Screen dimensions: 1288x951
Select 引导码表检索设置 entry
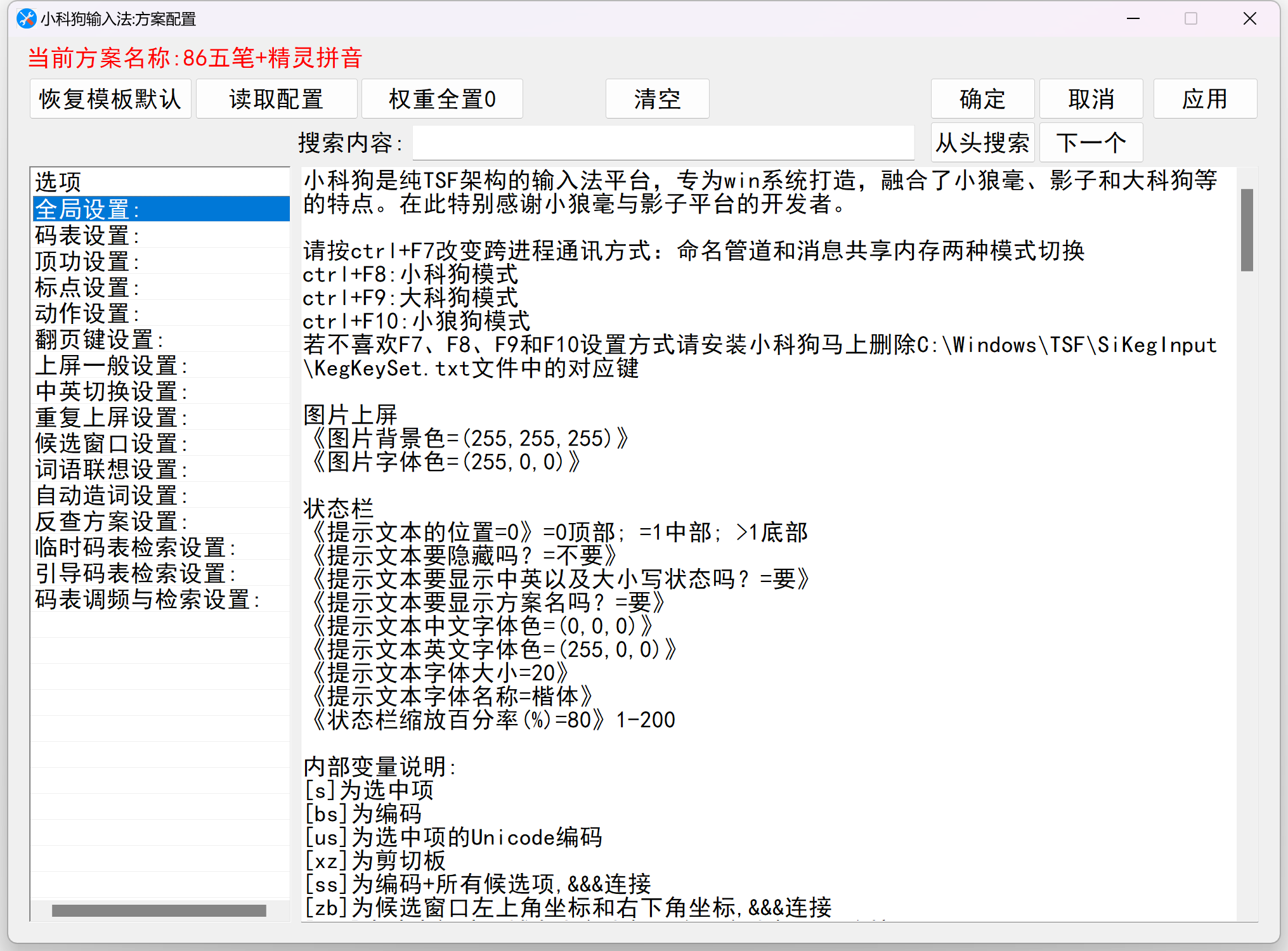(x=160, y=573)
